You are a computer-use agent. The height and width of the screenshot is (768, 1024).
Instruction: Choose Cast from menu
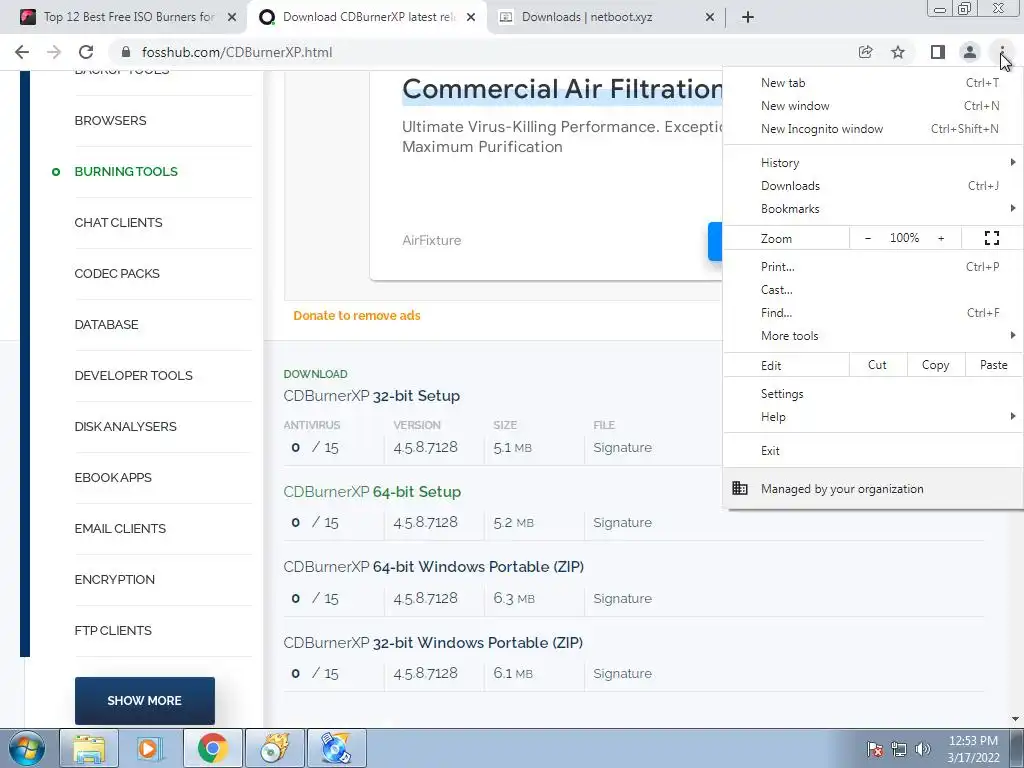(x=872, y=289)
